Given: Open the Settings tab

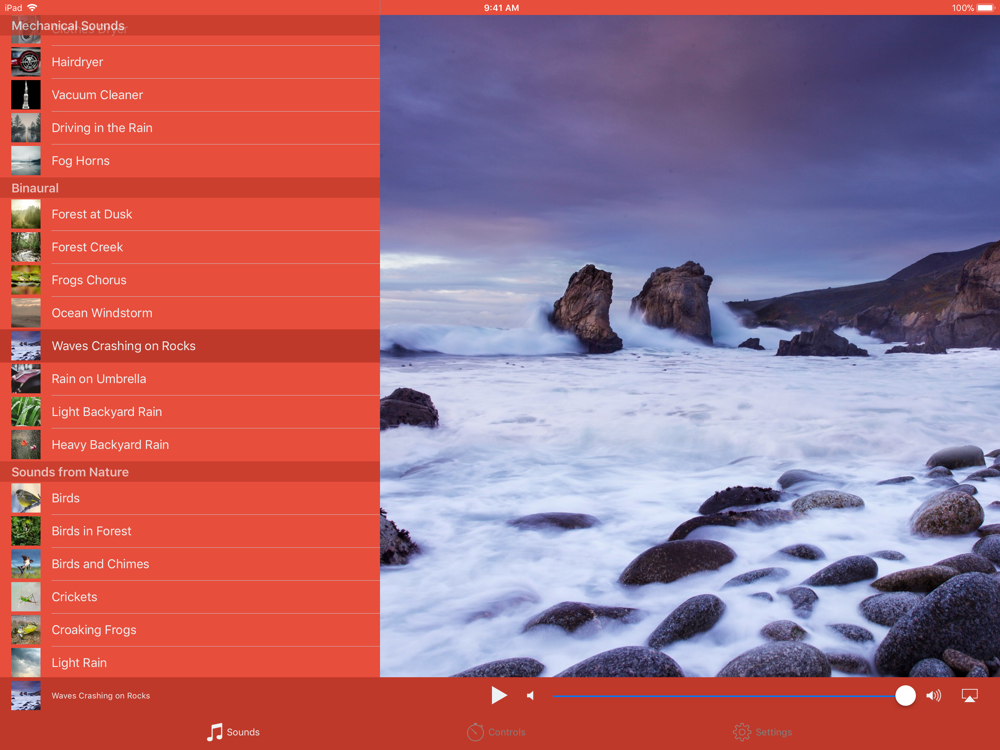Looking at the screenshot, I should [x=762, y=732].
